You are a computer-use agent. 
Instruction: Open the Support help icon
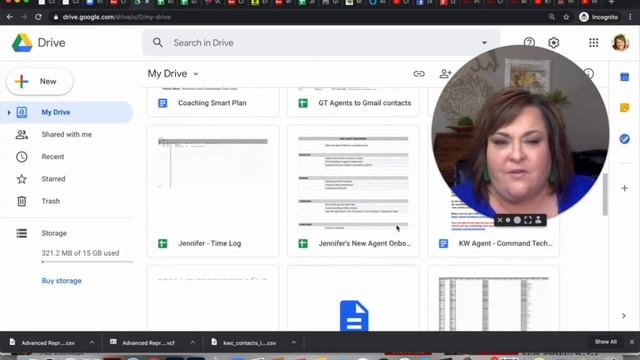[x=529, y=42]
